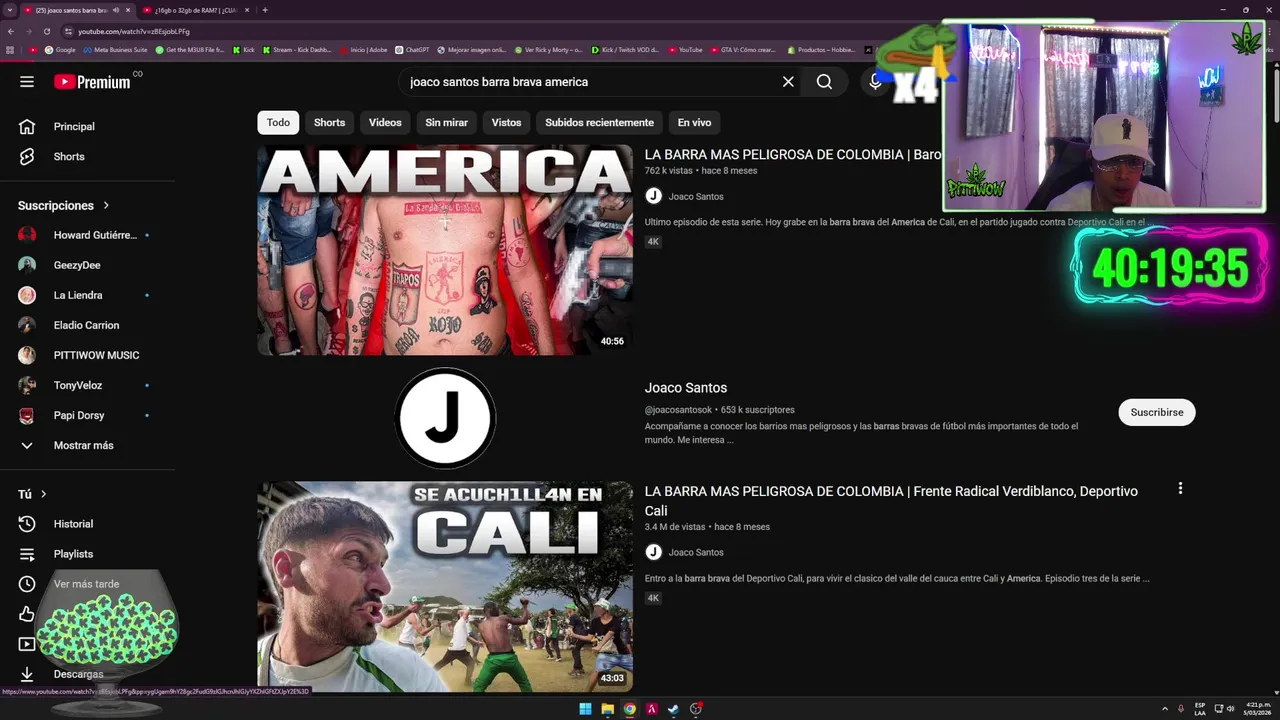This screenshot has height=720, width=1280.
Task: Click the system clock showing 4:21 p.m.
Action: pos(1258,709)
